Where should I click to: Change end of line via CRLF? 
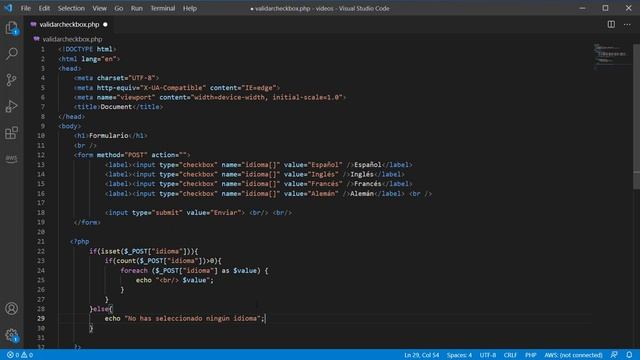(x=510, y=355)
